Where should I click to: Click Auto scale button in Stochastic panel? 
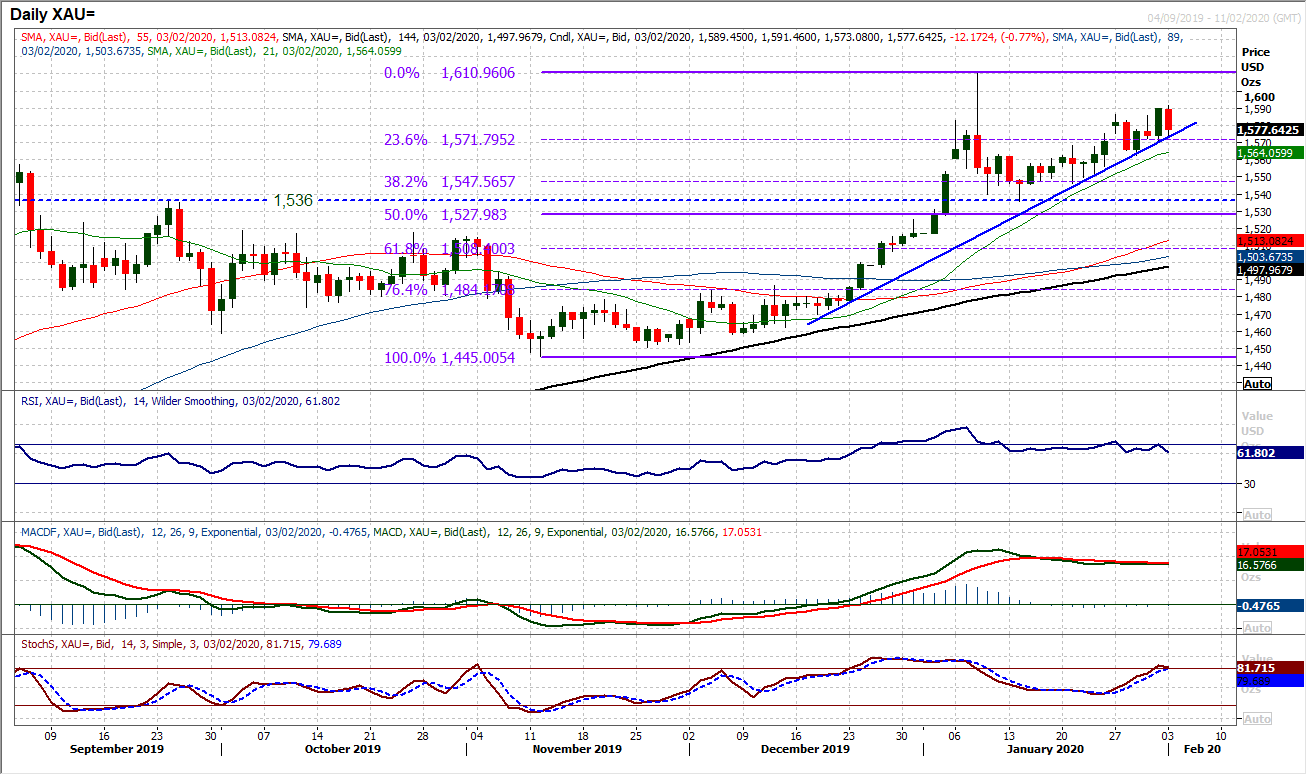(1256, 719)
